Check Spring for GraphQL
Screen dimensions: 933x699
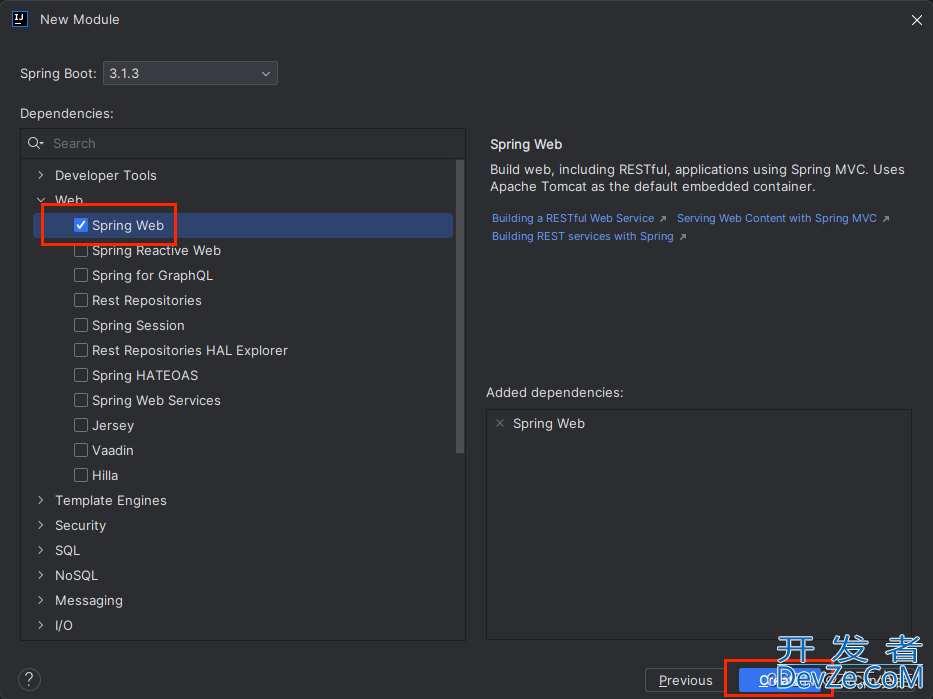81,275
